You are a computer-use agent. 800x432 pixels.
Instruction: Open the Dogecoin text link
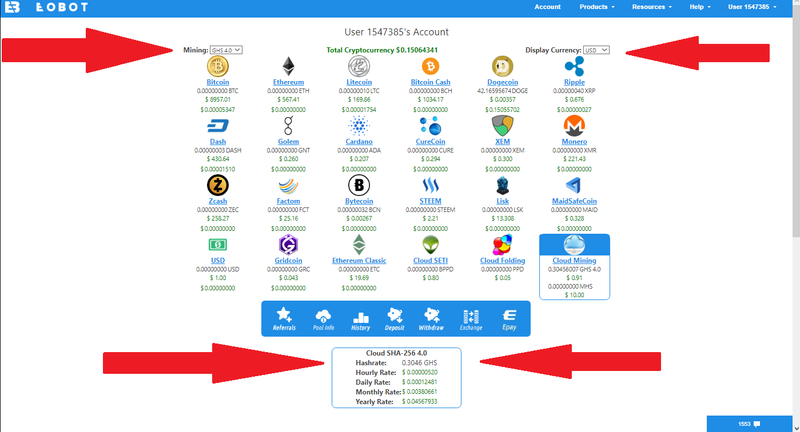coord(503,82)
